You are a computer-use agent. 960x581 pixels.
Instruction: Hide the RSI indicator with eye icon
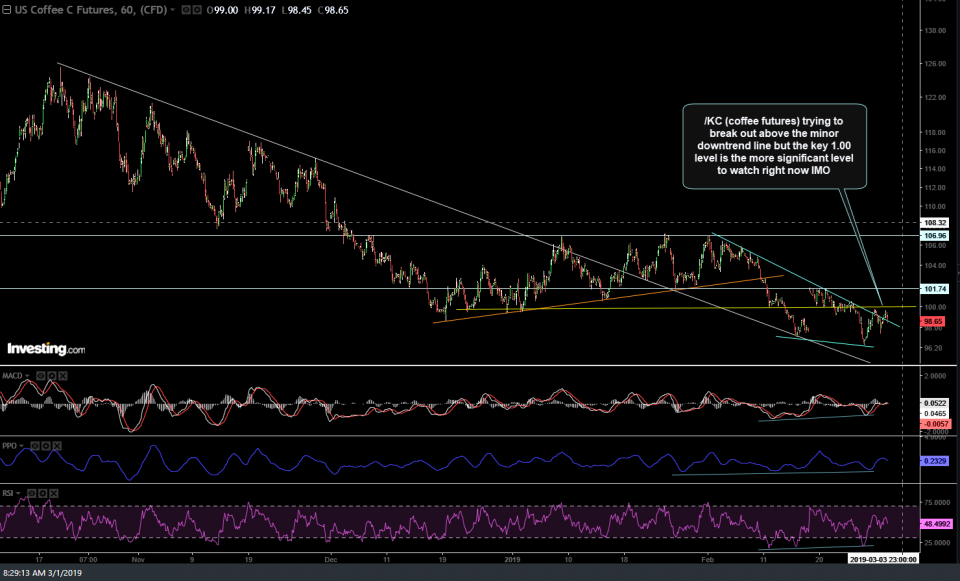click(x=34, y=493)
